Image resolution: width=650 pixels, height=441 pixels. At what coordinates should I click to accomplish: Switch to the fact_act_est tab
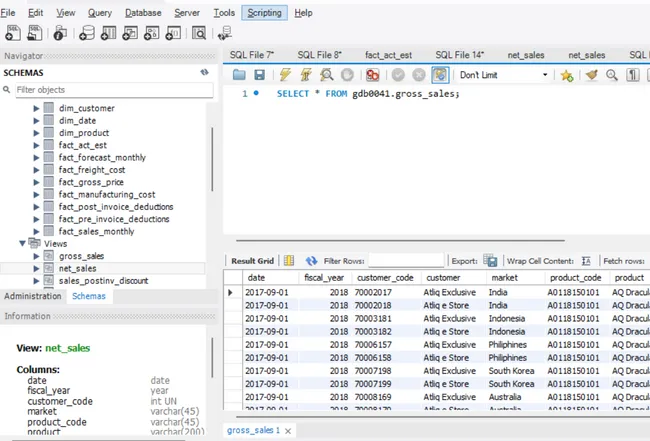[x=388, y=54]
